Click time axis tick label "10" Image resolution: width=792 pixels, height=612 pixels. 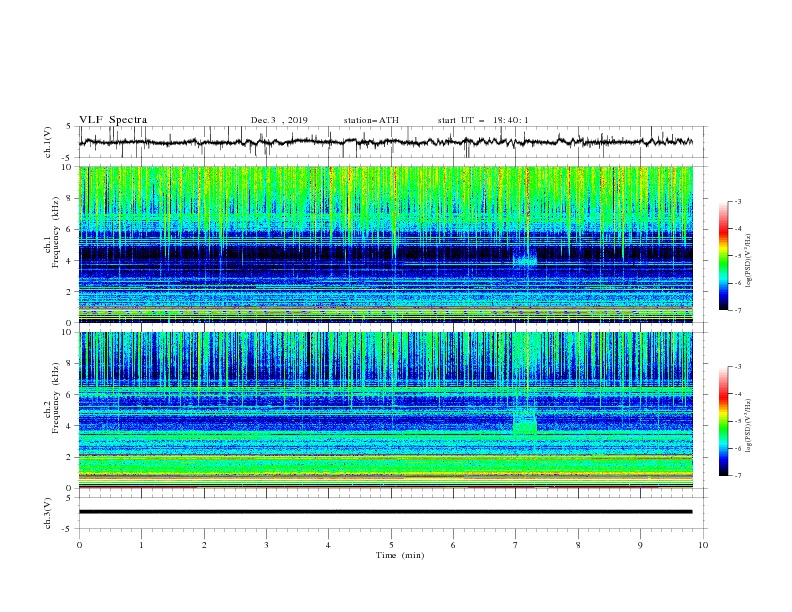pyautogui.click(x=703, y=545)
